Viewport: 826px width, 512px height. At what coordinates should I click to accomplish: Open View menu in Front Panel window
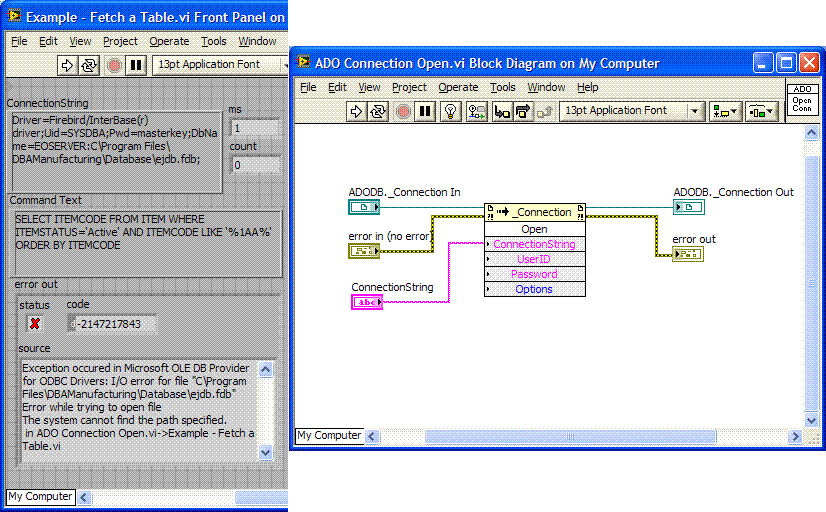point(80,41)
